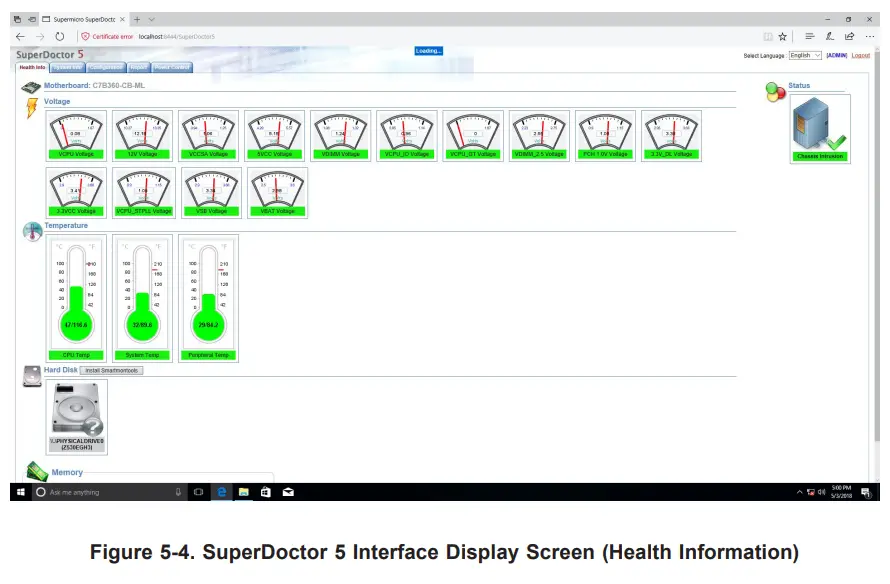The width and height of the screenshot is (890, 584).
Task: Open a new browser tab with plus
Action: [137, 19]
